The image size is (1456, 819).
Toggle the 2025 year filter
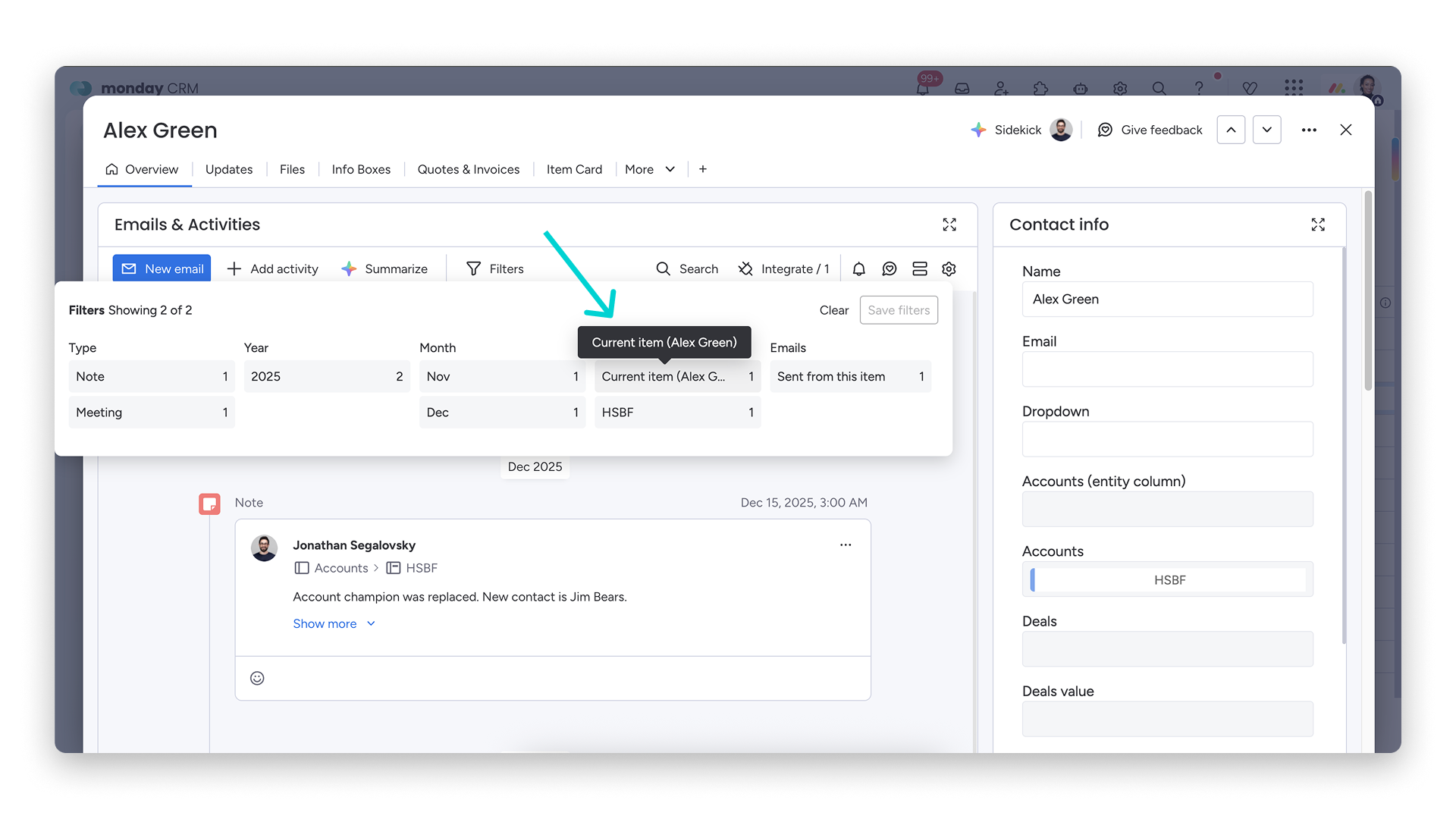pos(327,376)
